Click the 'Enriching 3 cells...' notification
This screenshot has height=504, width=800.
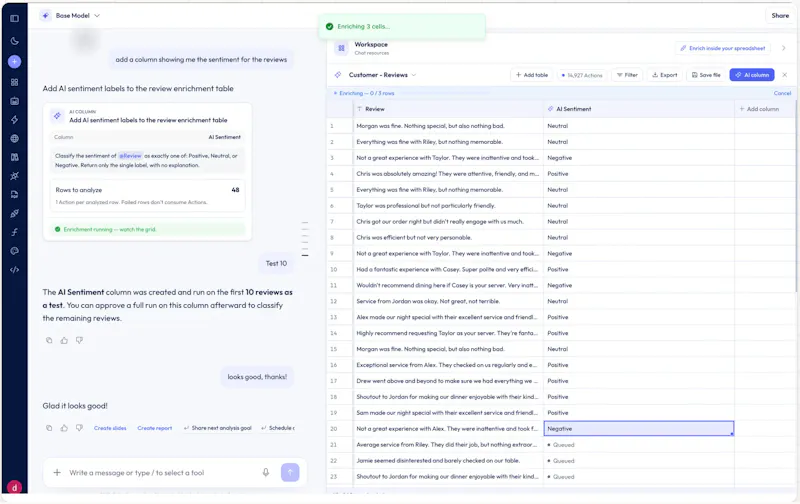click(402, 27)
